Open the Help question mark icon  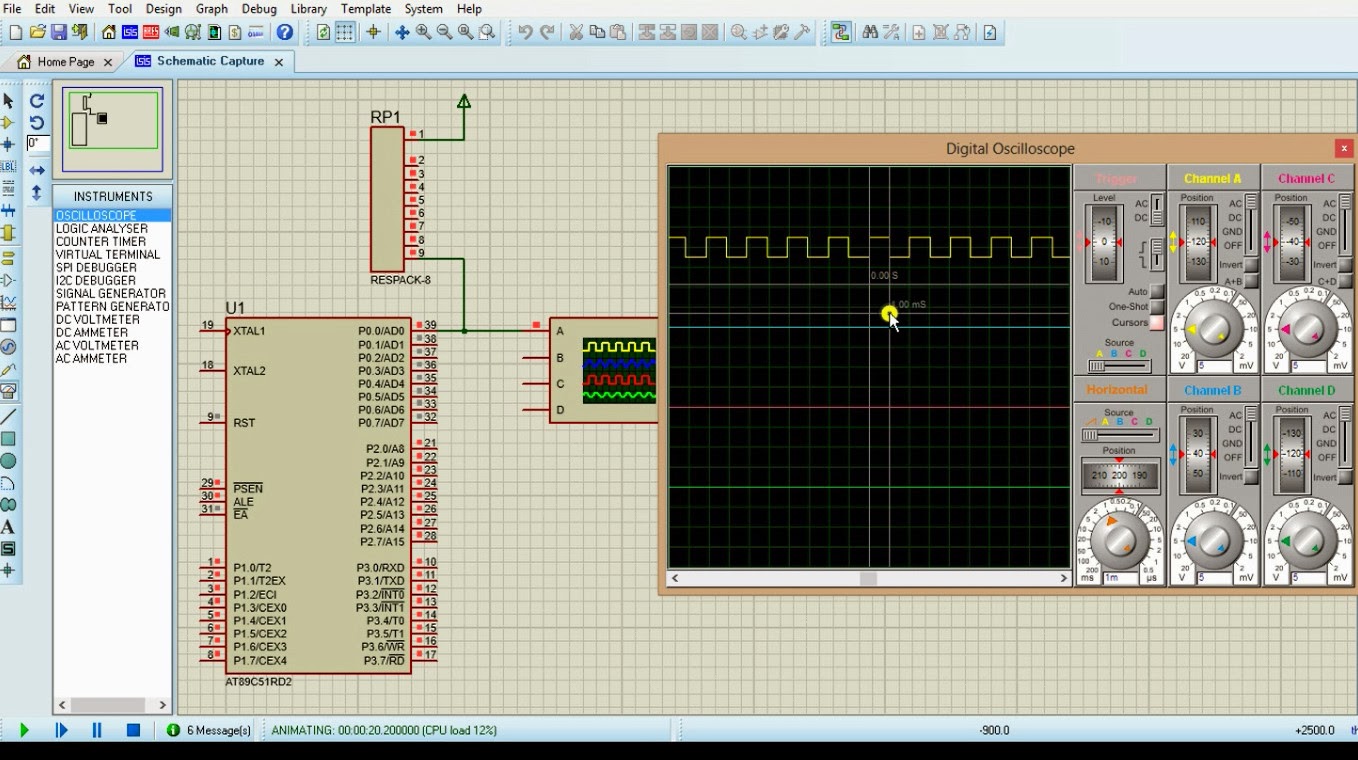(x=284, y=32)
